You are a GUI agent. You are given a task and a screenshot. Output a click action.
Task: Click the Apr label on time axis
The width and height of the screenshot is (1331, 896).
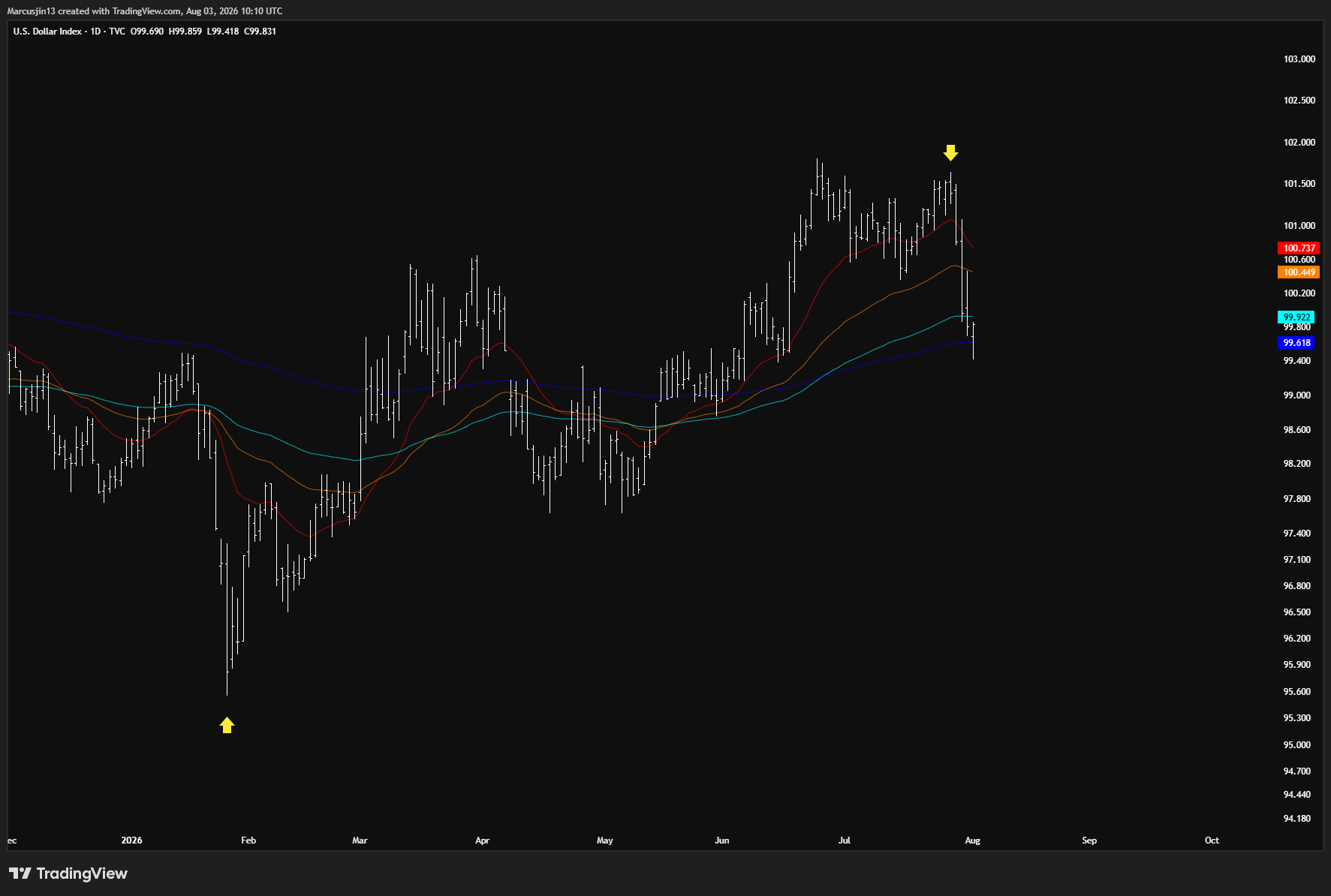(x=482, y=840)
